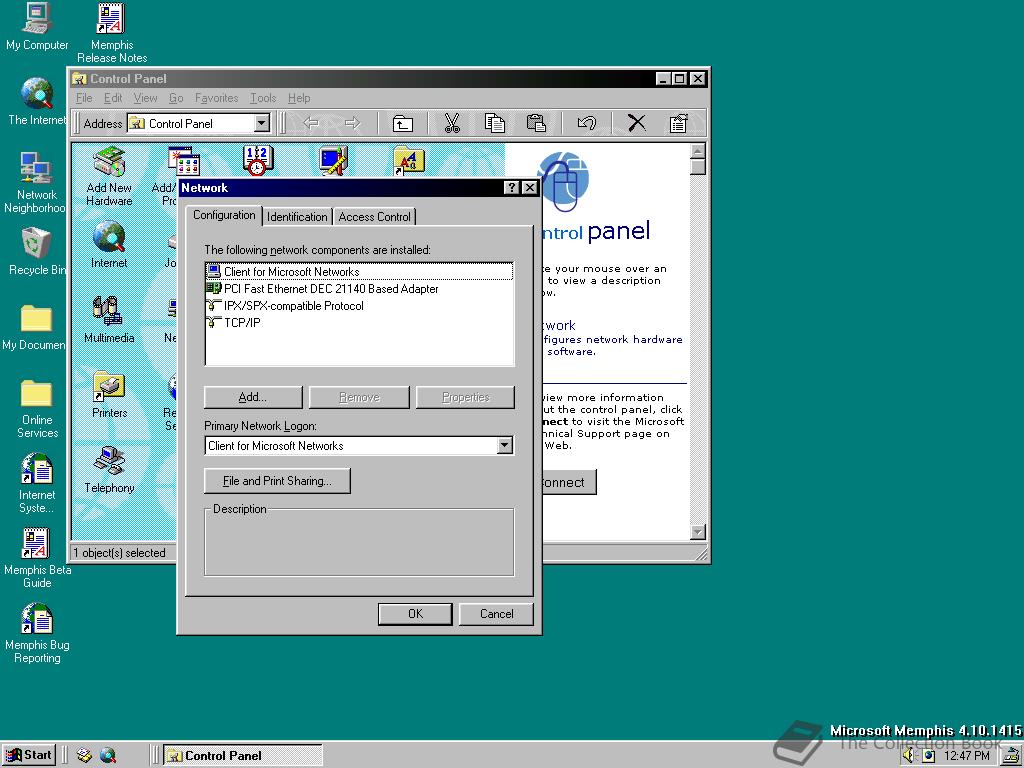Click the Add... button
This screenshot has height=768, width=1024.
tap(253, 397)
